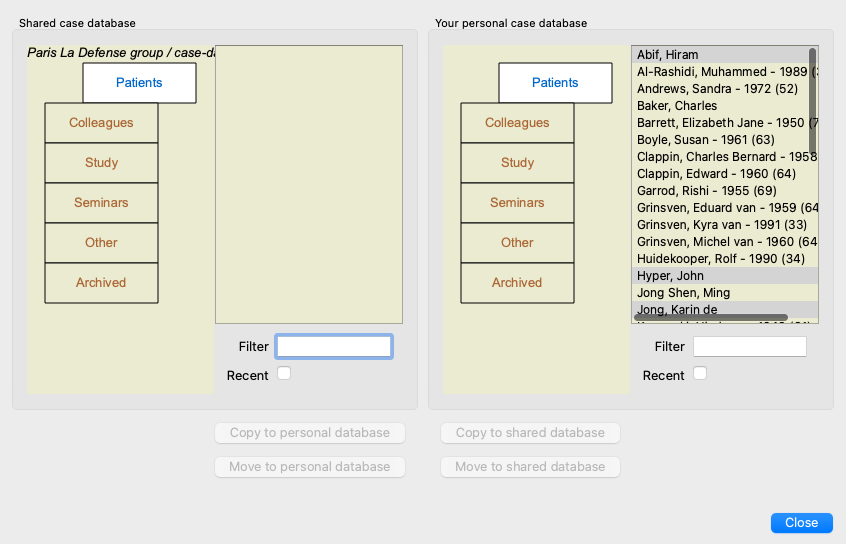The height and width of the screenshot is (544, 846).
Task: Select Other tab in personal case database
Action: tap(517, 242)
